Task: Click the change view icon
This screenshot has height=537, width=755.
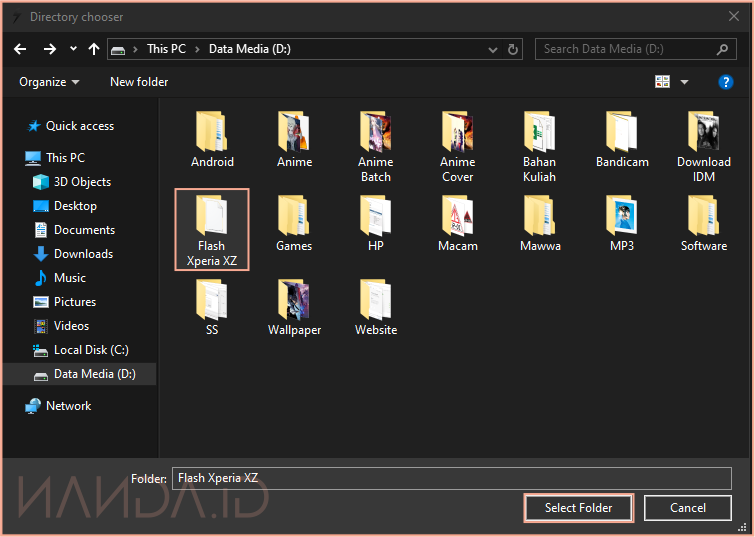Action: click(662, 82)
